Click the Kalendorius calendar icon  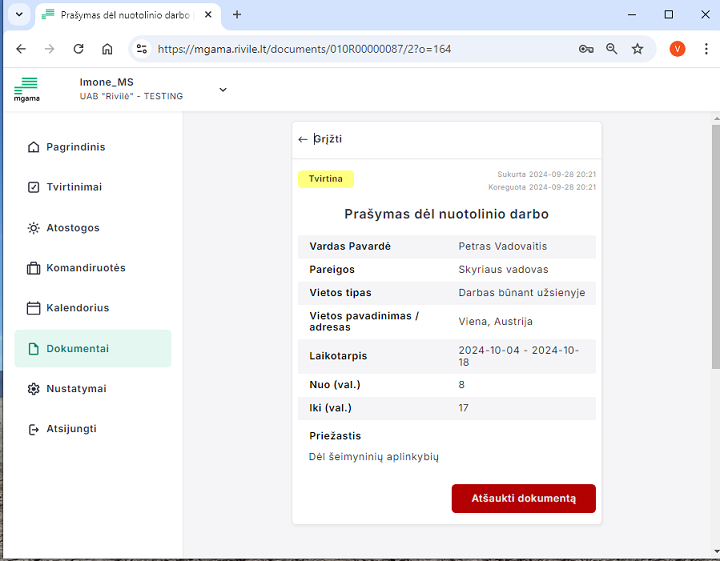coord(33,308)
